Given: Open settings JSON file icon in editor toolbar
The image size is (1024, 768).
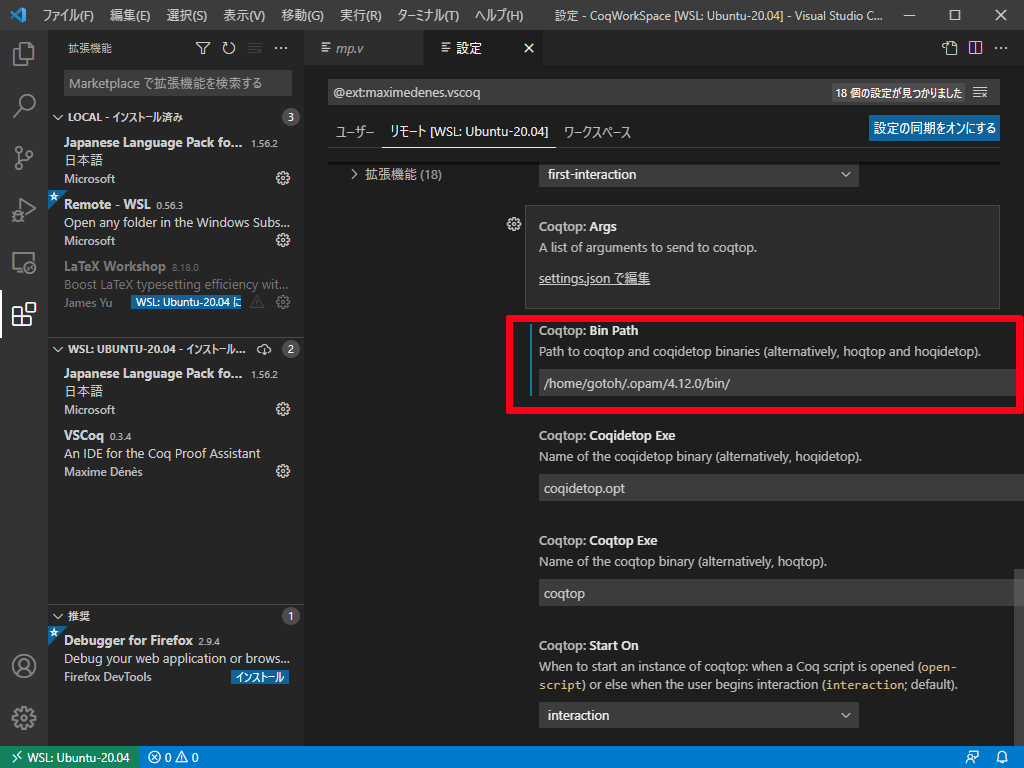Looking at the screenshot, I should coord(949,48).
